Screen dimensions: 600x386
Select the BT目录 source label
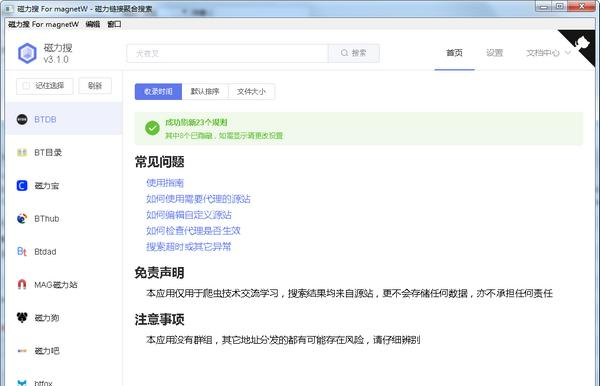click(x=48, y=153)
